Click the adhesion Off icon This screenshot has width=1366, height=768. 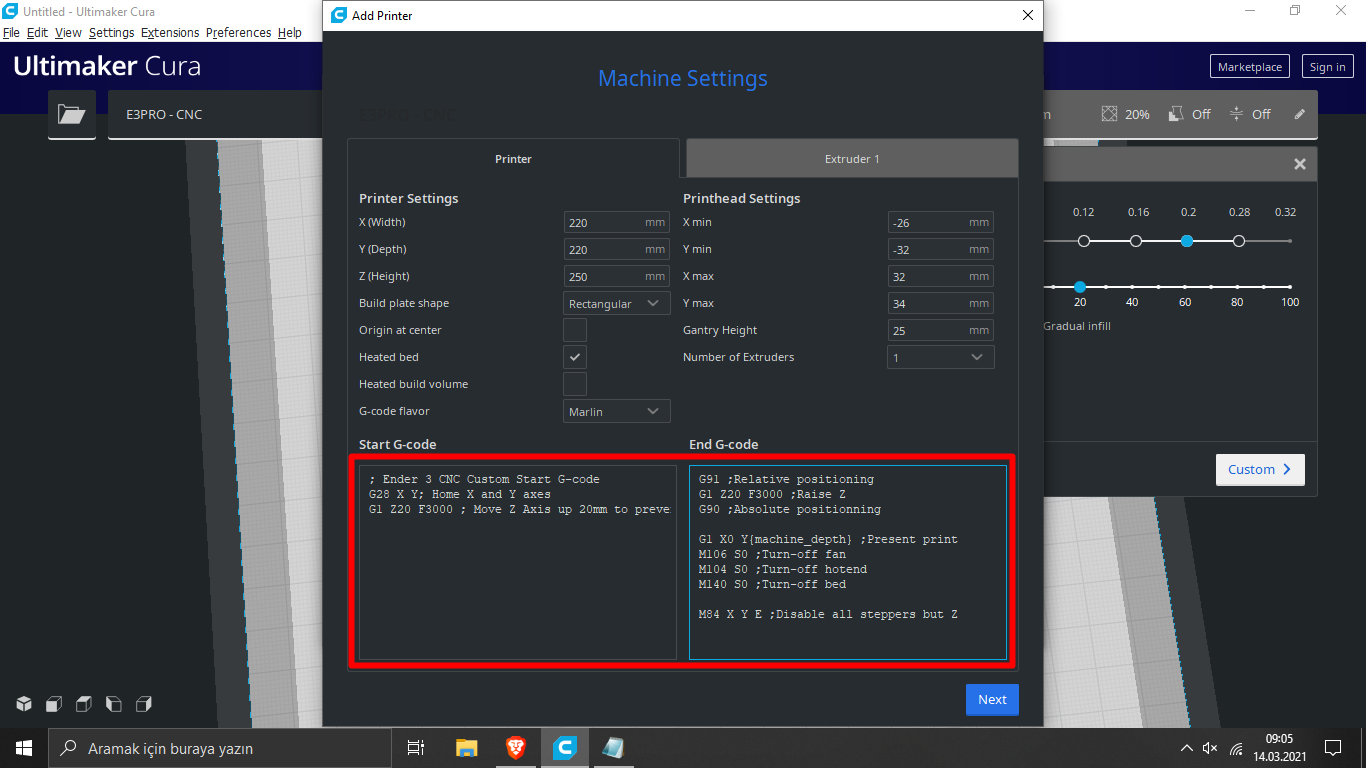coord(1237,114)
